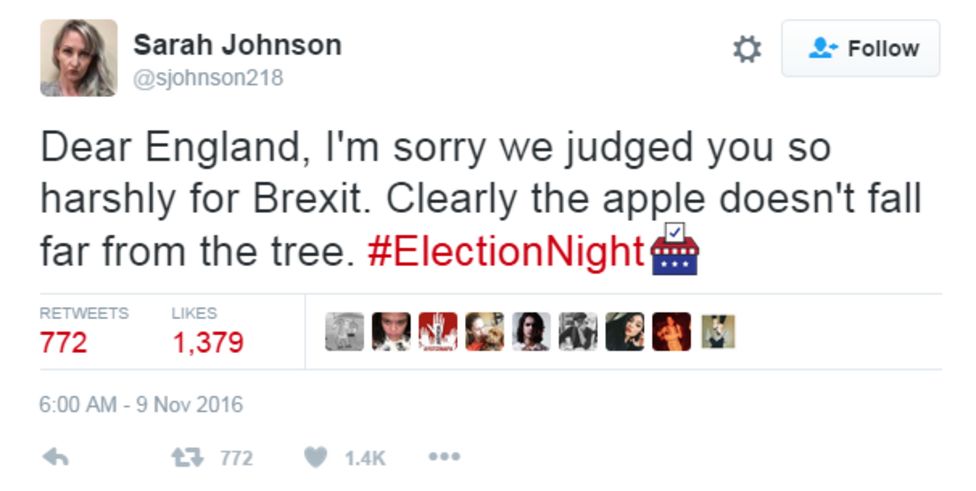Open the gray sketch avatar in the likers row
This screenshot has width=976, height=491.
(x=345, y=332)
